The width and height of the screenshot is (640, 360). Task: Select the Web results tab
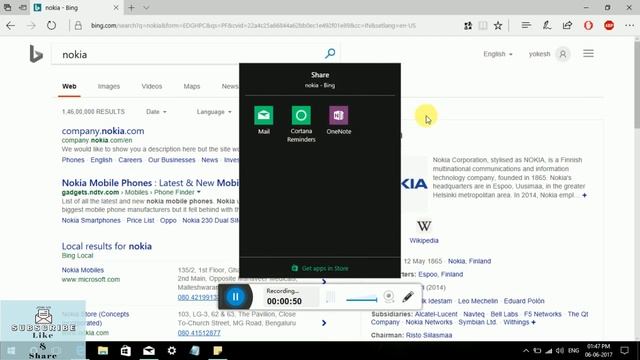[69, 86]
